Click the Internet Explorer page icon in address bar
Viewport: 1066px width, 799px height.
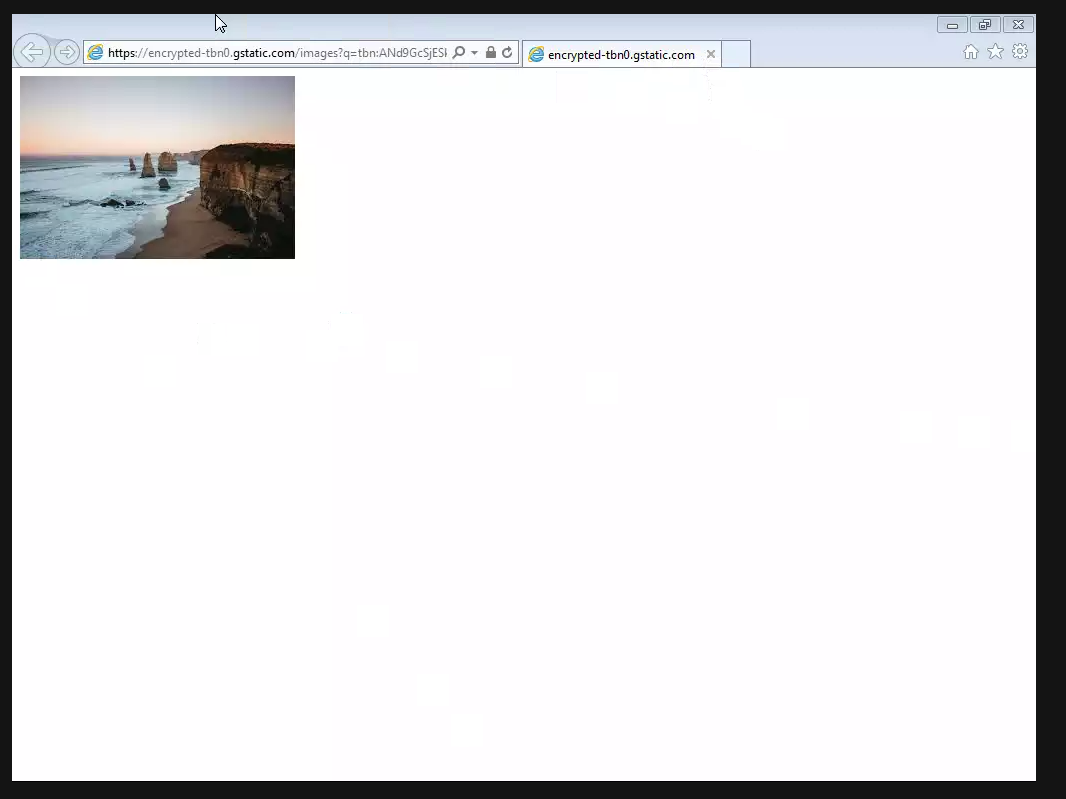[x=95, y=52]
